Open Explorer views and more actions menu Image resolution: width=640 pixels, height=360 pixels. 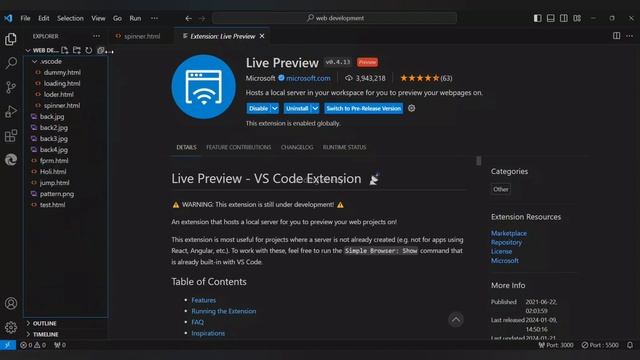[x=96, y=36]
